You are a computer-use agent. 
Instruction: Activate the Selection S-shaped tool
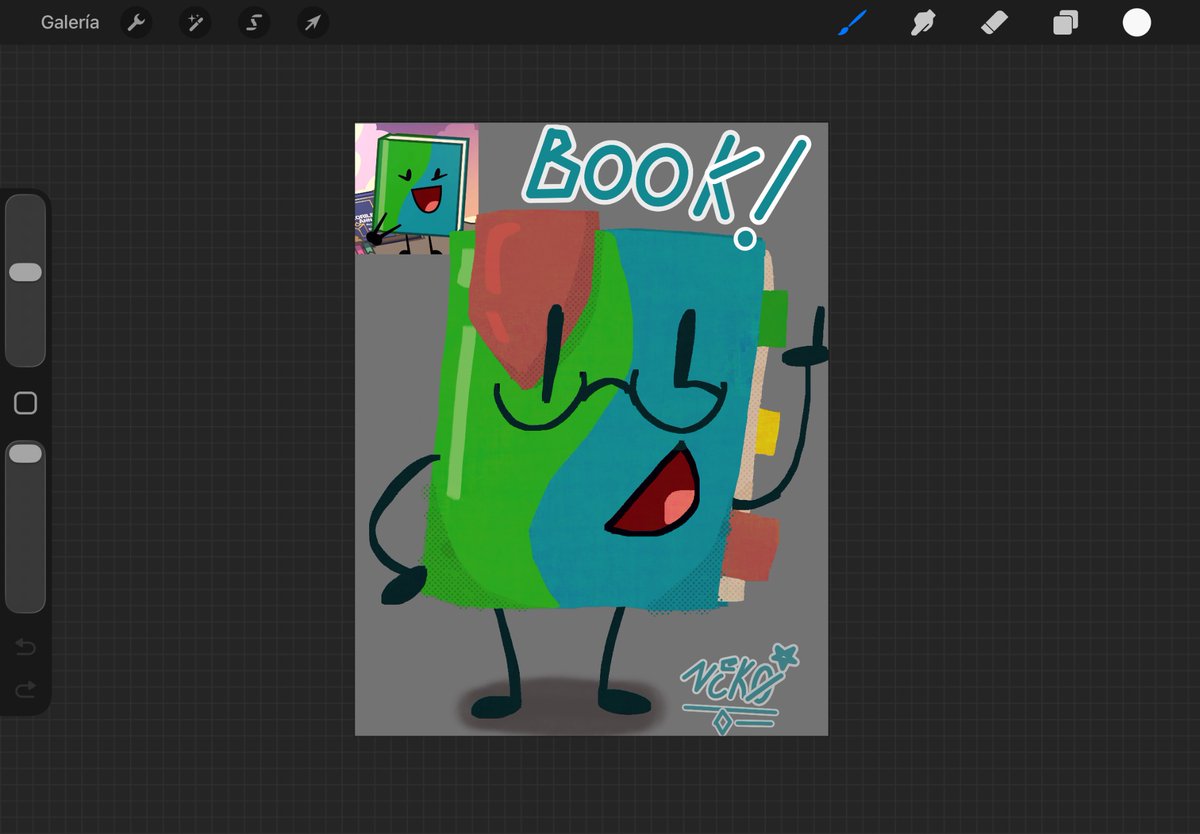254,23
